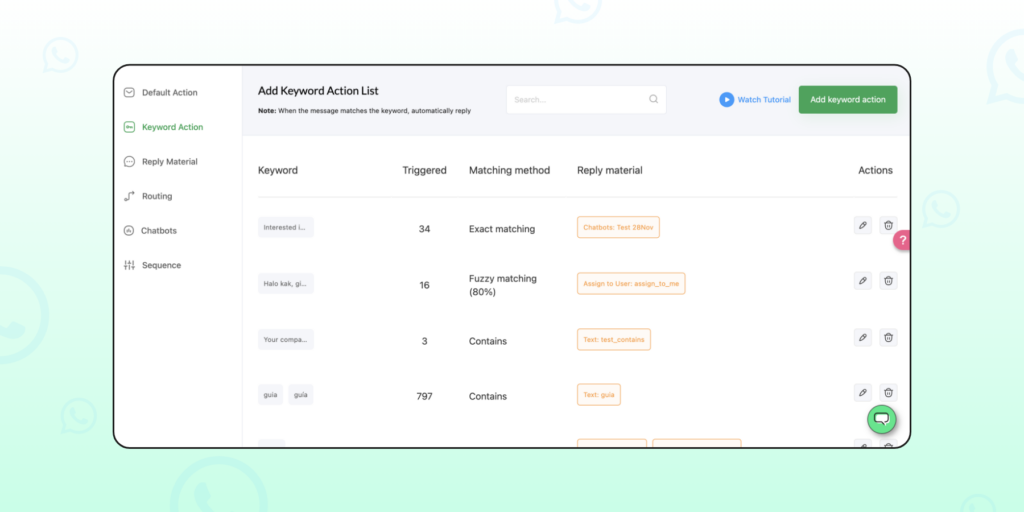Click the 'Text: test_contains' reply tag
This screenshot has width=1024, height=512.
[614, 340]
